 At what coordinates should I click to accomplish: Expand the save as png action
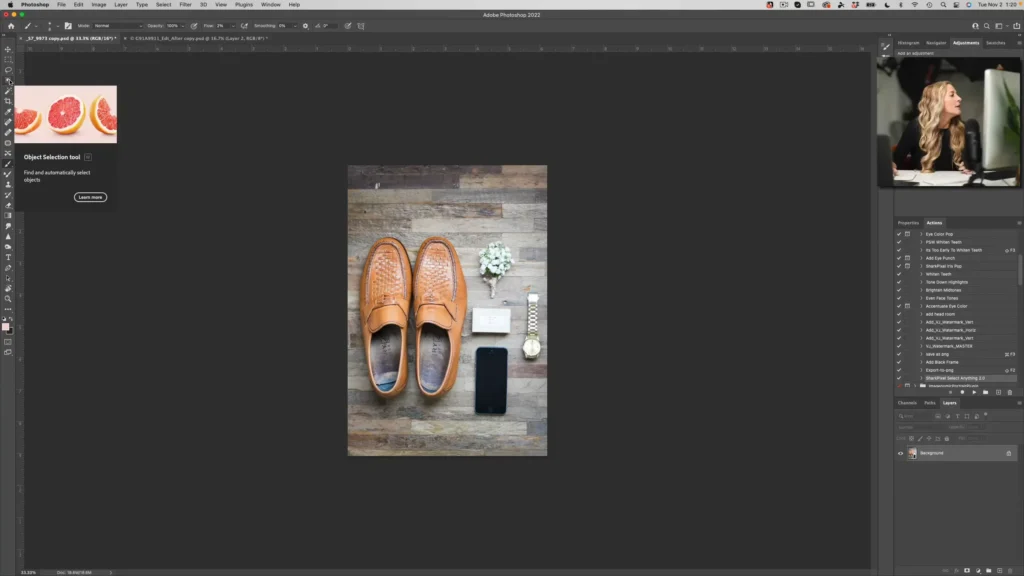pyautogui.click(x=921, y=354)
